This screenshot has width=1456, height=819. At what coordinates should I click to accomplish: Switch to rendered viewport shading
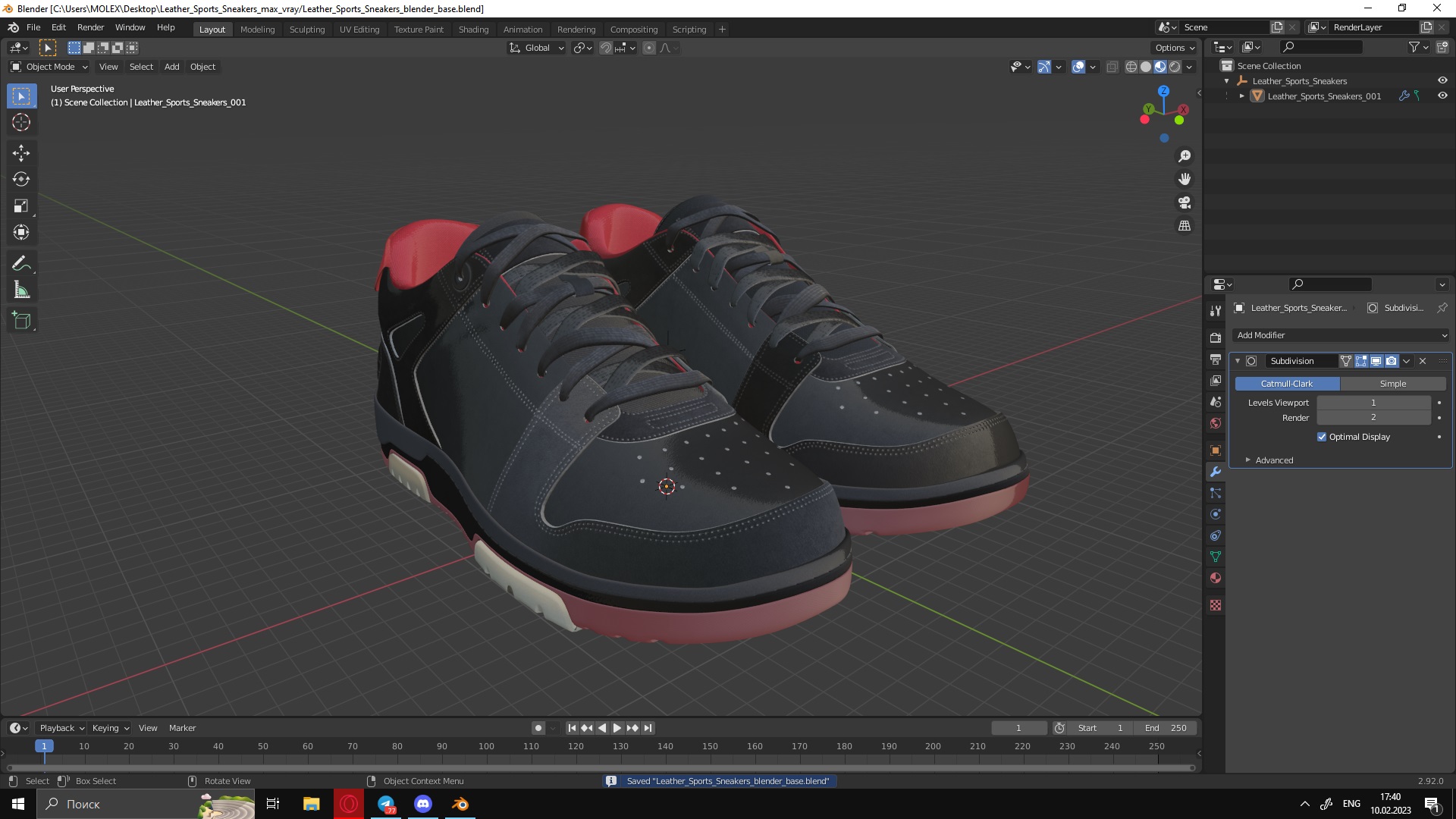(x=1175, y=67)
